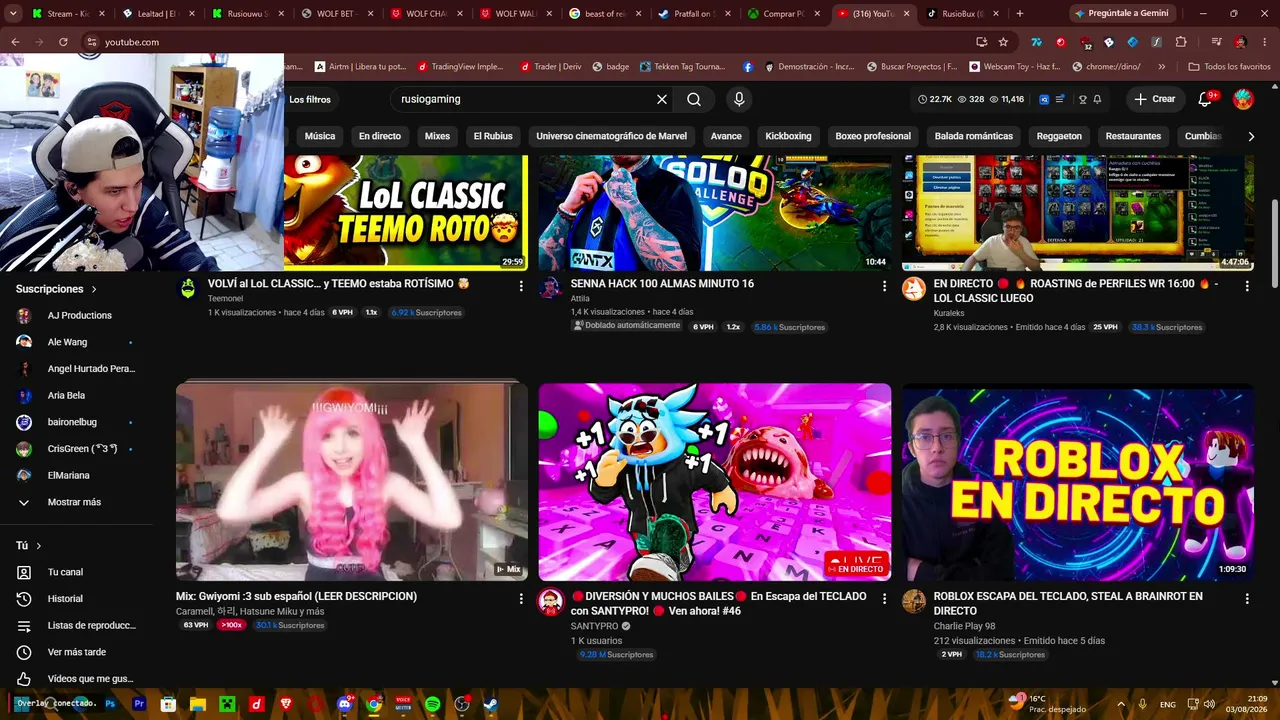Image resolution: width=1280 pixels, height=720 pixels.
Task: Open the Kuraleks channel avatar
Action: click(x=914, y=289)
